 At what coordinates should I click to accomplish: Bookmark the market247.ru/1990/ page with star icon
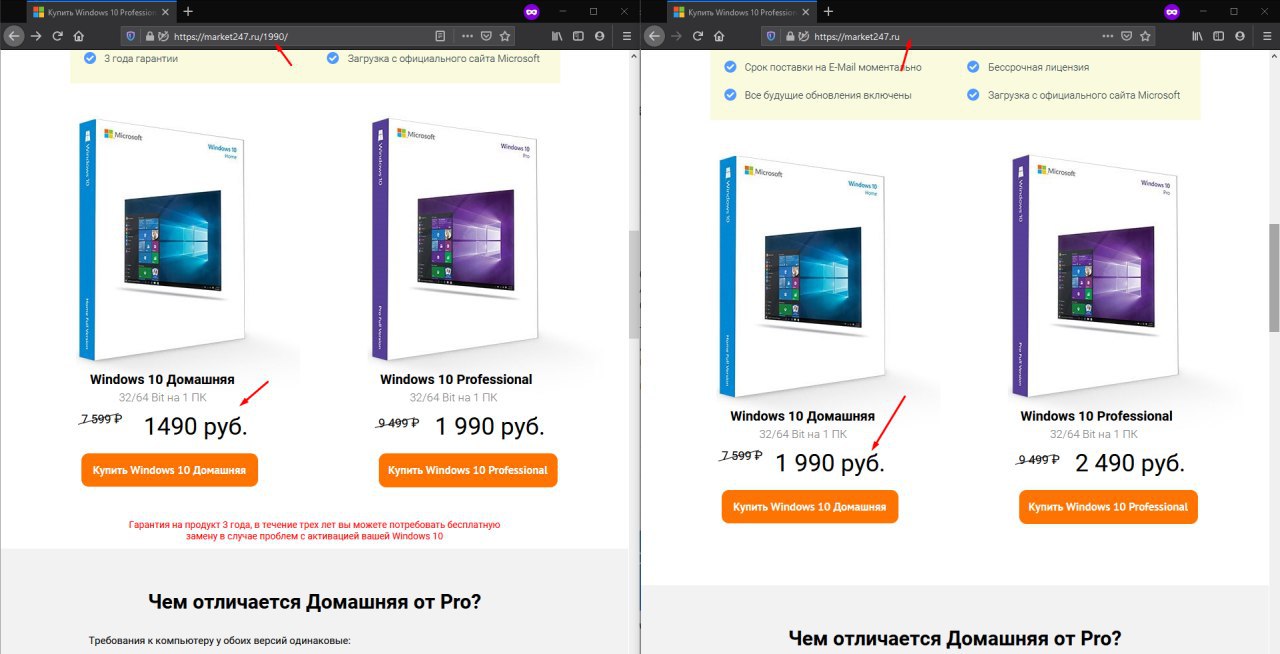pos(505,36)
